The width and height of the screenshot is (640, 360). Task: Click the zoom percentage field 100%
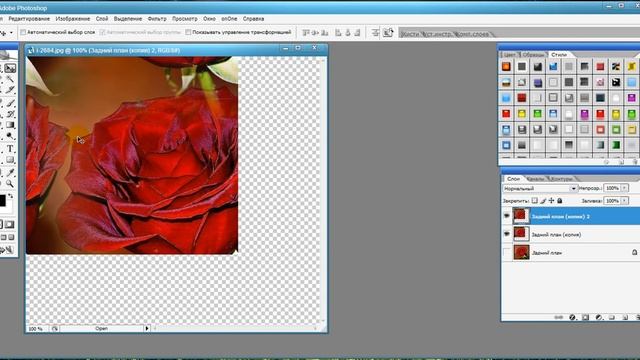36,329
